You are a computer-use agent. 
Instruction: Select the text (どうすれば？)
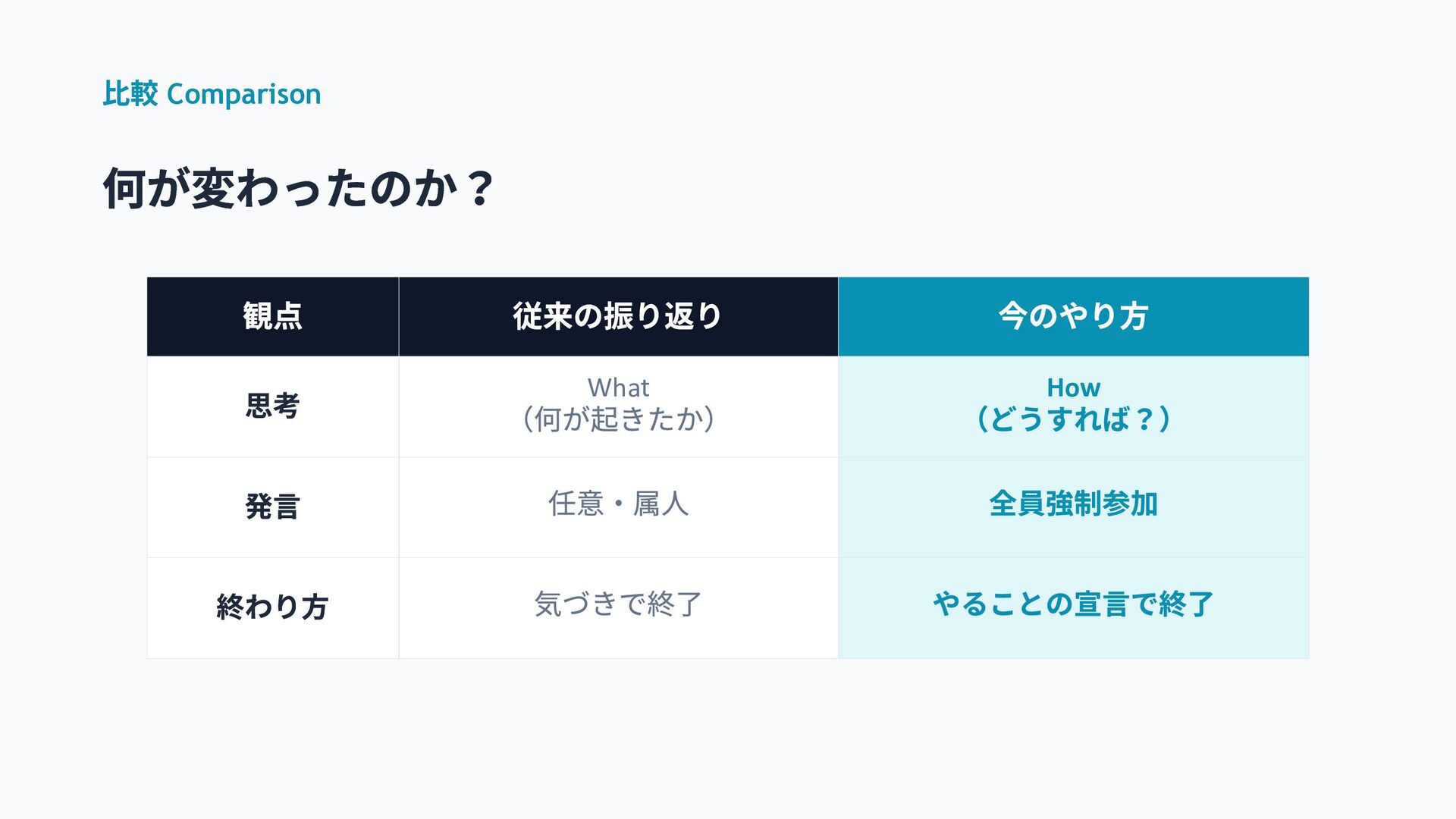[x=1073, y=419]
